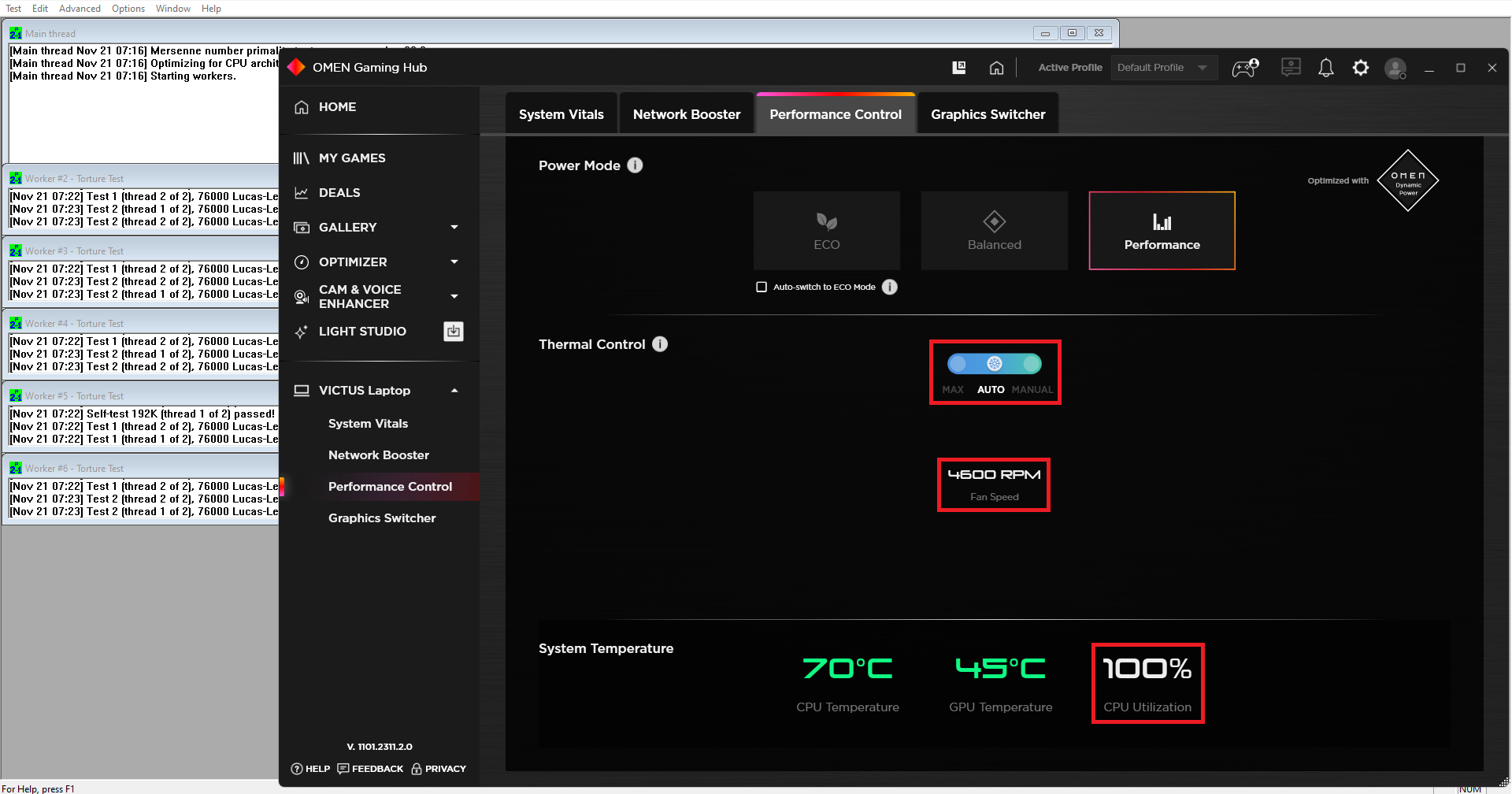Click the HOME house icon in sidebar
The image size is (1512, 794).
302,107
